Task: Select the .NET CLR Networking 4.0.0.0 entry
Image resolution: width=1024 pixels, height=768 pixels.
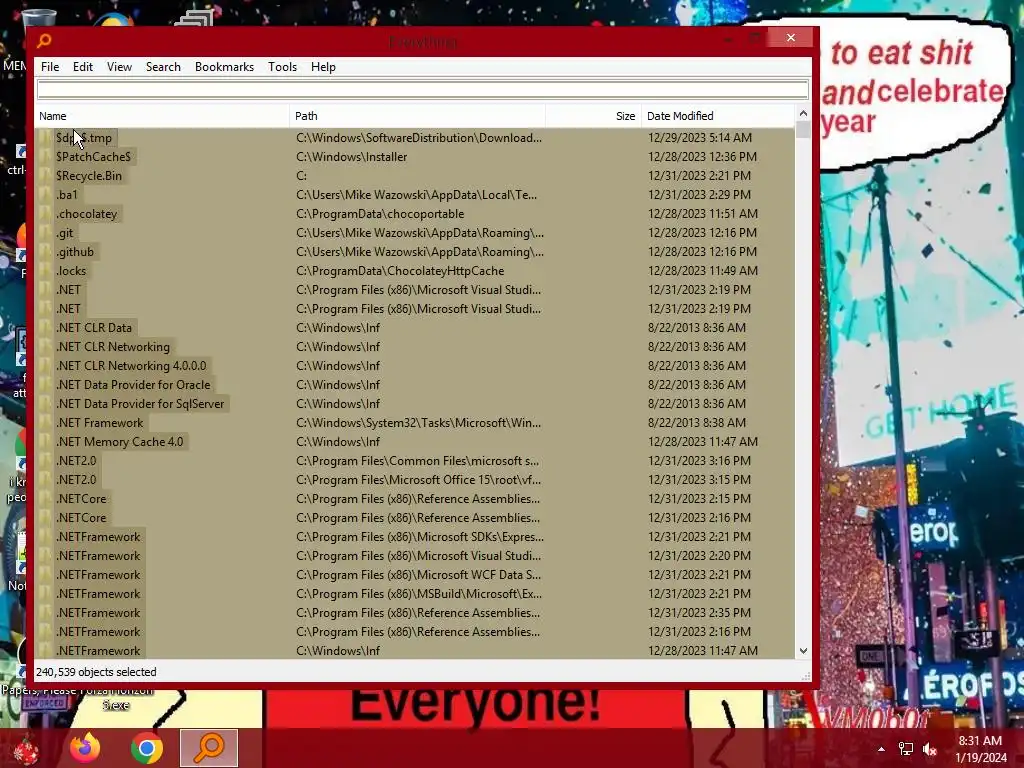Action: [131, 366]
